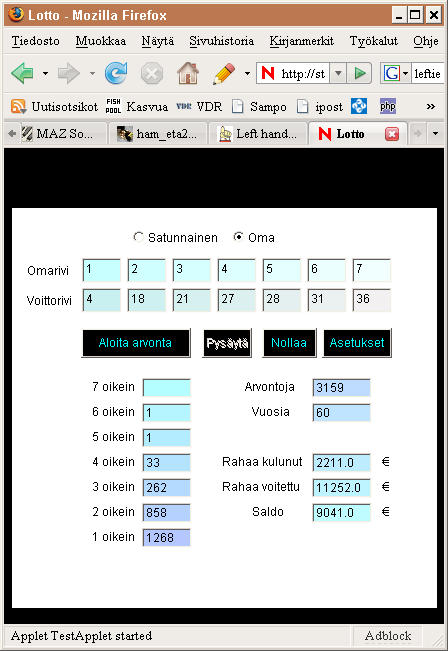The height and width of the screenshot is (651, 448).
Task: Click the search box containing leftie
Action: click(428, 74)
